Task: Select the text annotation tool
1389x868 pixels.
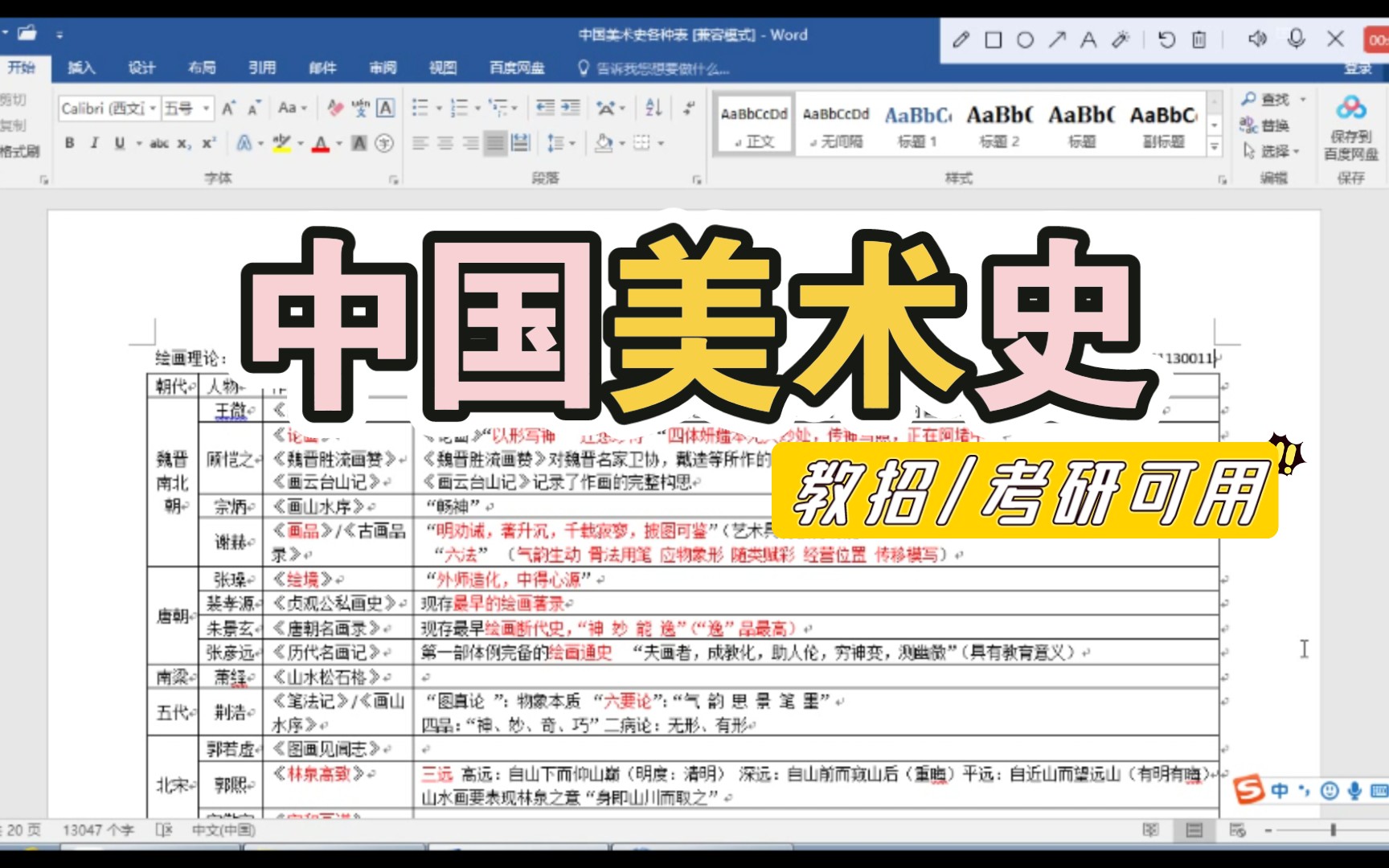Action: [1088, 39]
